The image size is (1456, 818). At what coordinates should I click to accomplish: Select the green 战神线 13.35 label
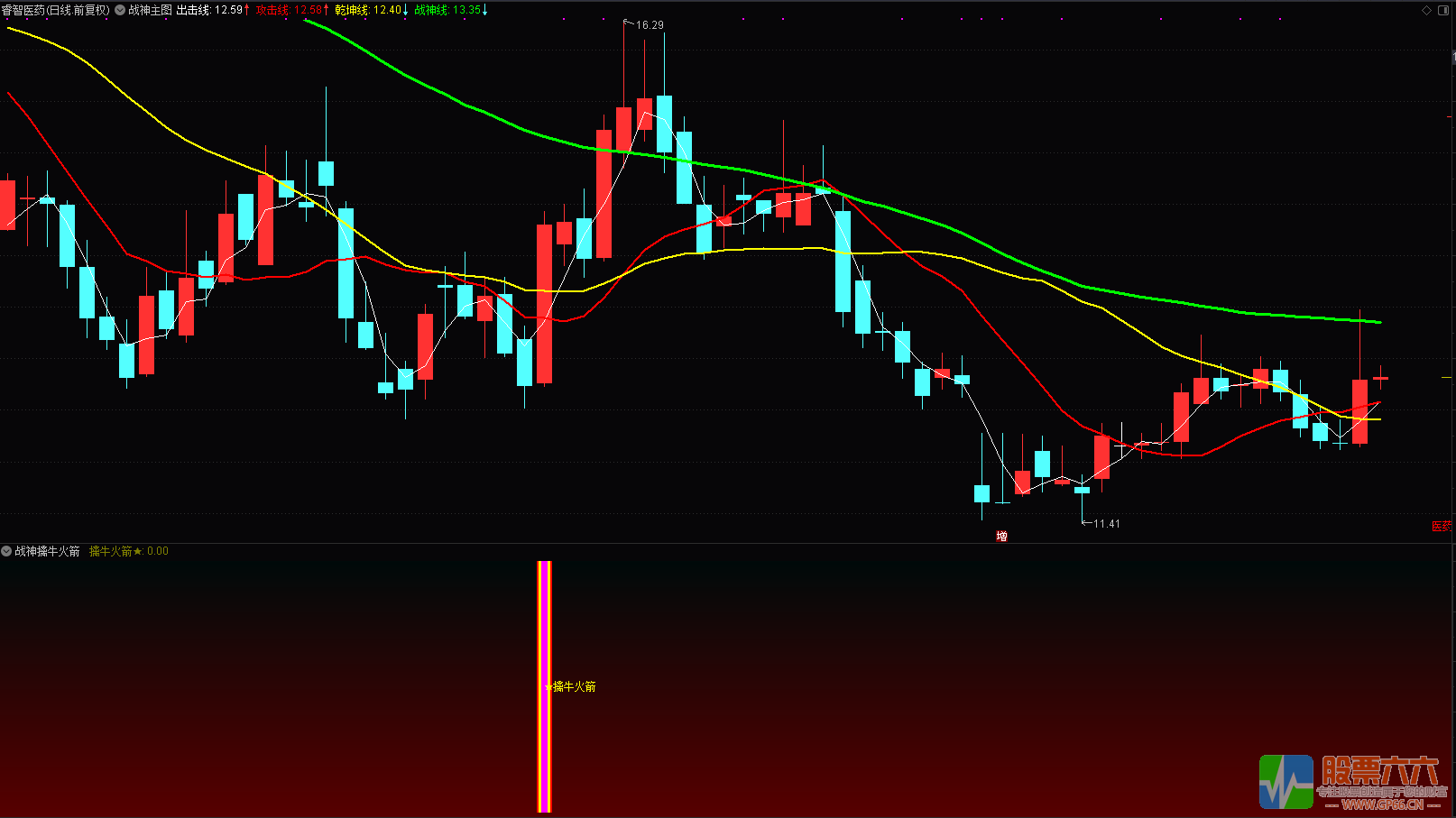pyautogui.click(x=449, y=10)
